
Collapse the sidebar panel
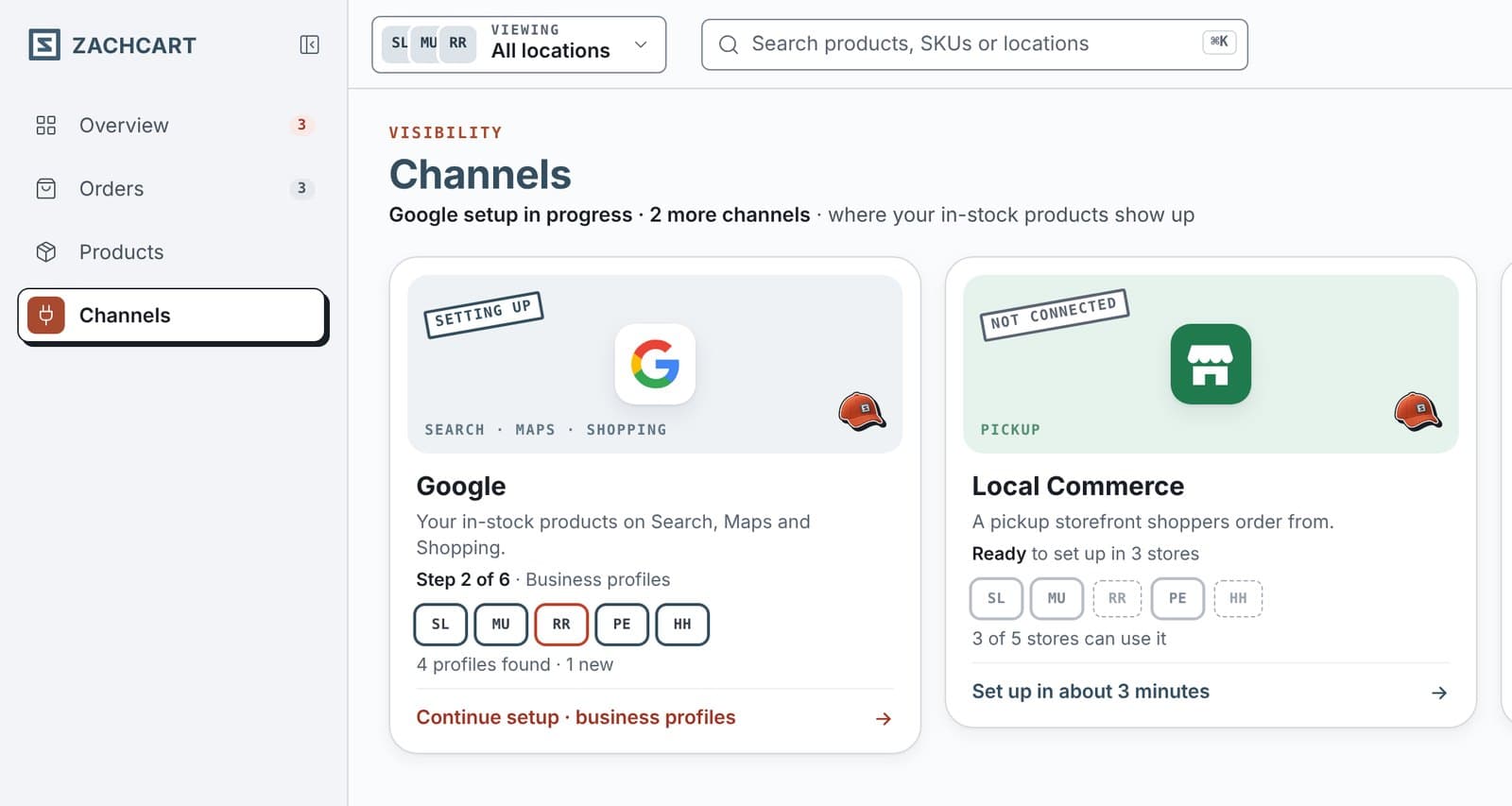[309, 44]
